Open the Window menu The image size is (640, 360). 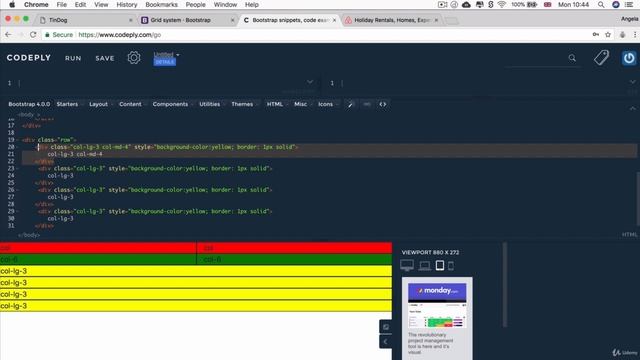click(225, 4)
